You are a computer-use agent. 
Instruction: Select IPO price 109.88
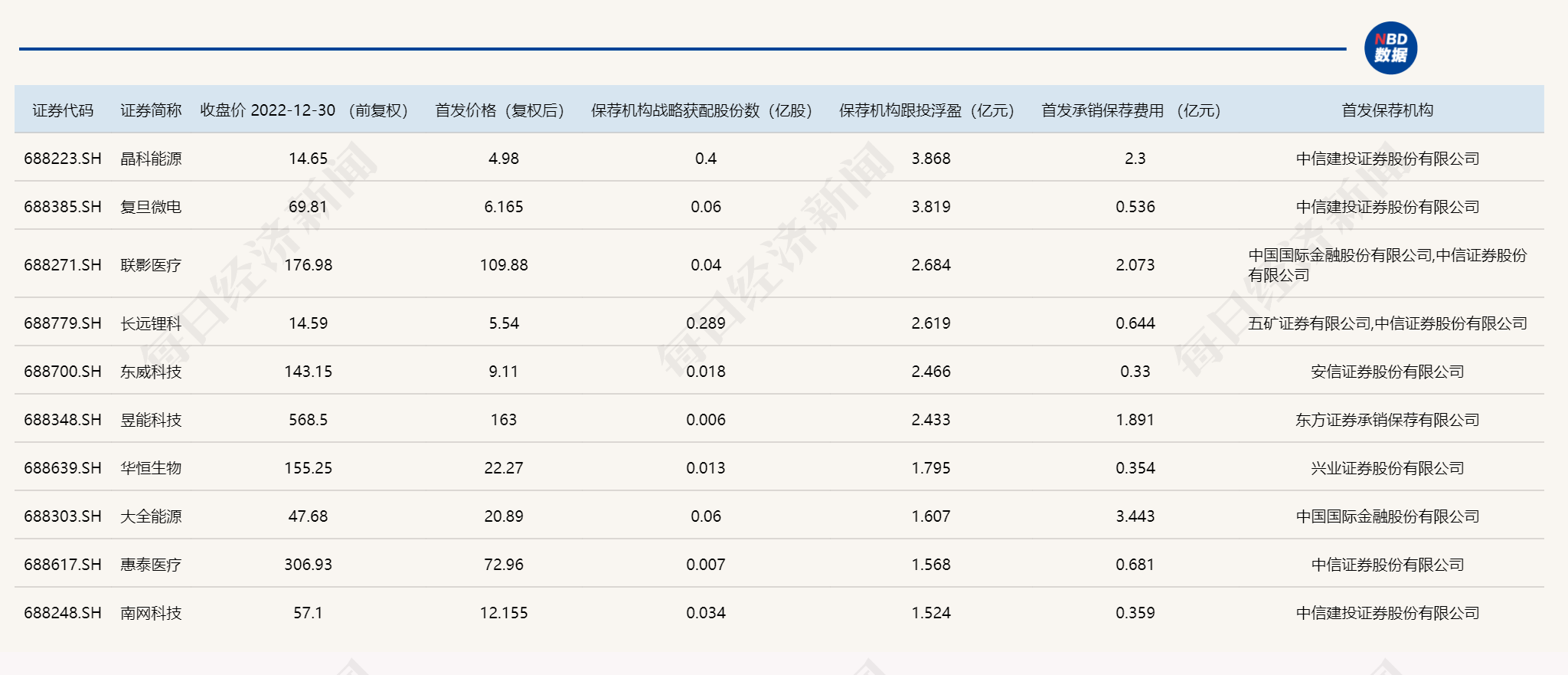504,265
